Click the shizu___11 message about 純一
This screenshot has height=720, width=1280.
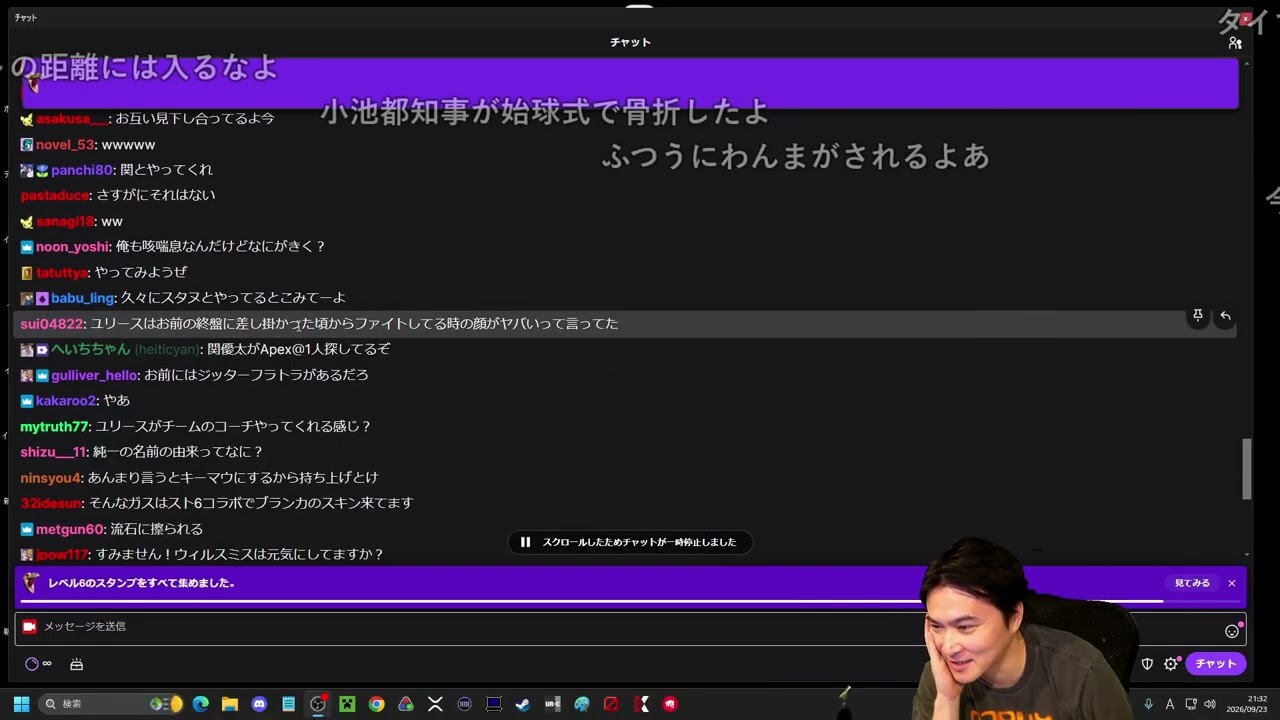click(178, 452)
